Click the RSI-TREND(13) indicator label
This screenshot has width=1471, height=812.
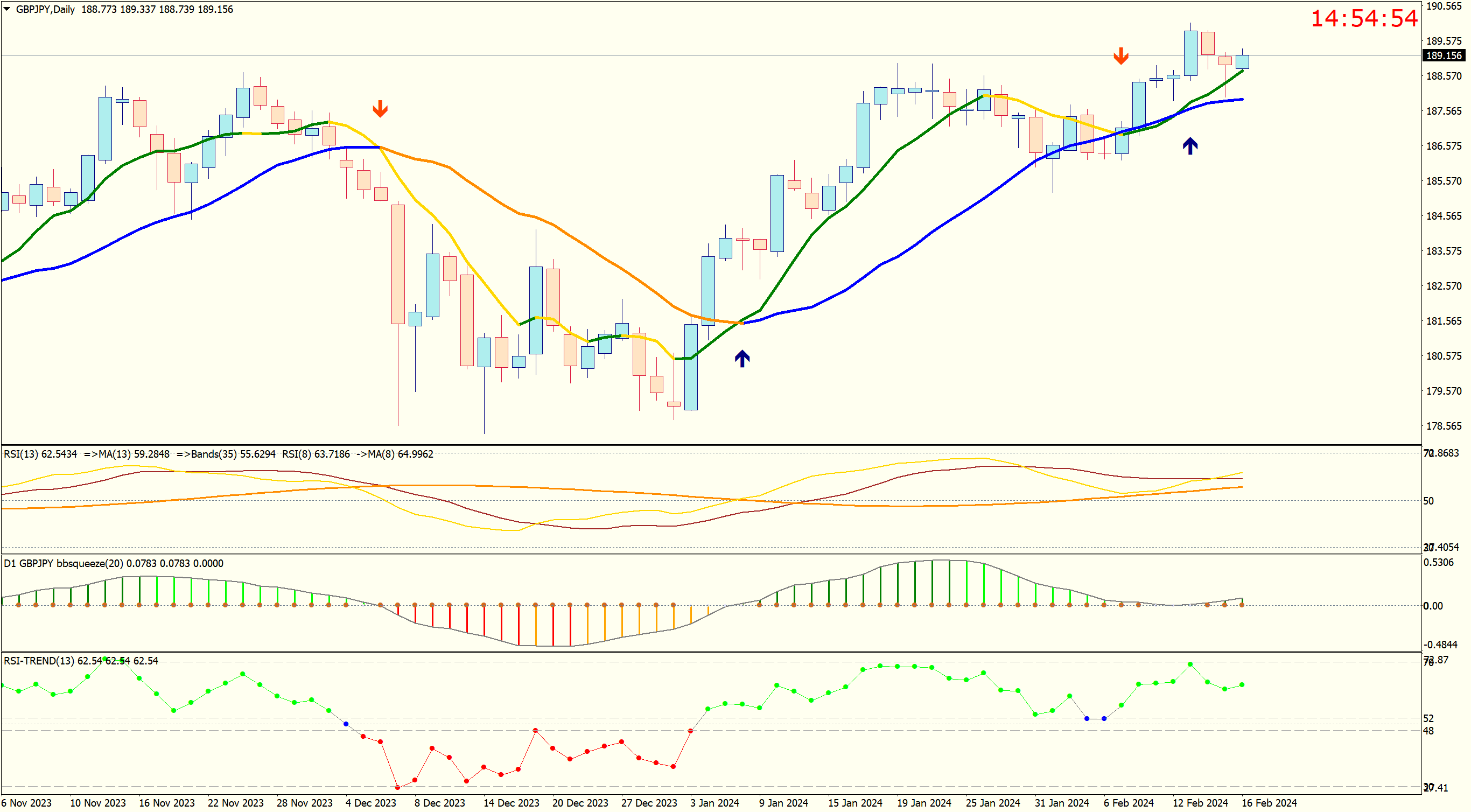coord(40,661)
